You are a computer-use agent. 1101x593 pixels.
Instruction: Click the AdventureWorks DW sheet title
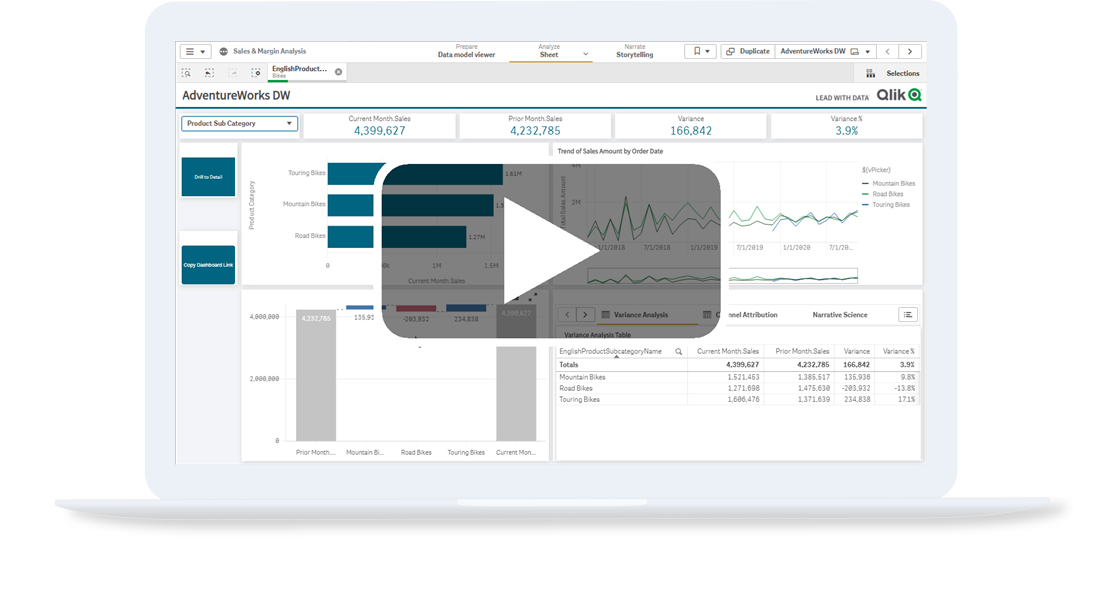click(236, 95)
